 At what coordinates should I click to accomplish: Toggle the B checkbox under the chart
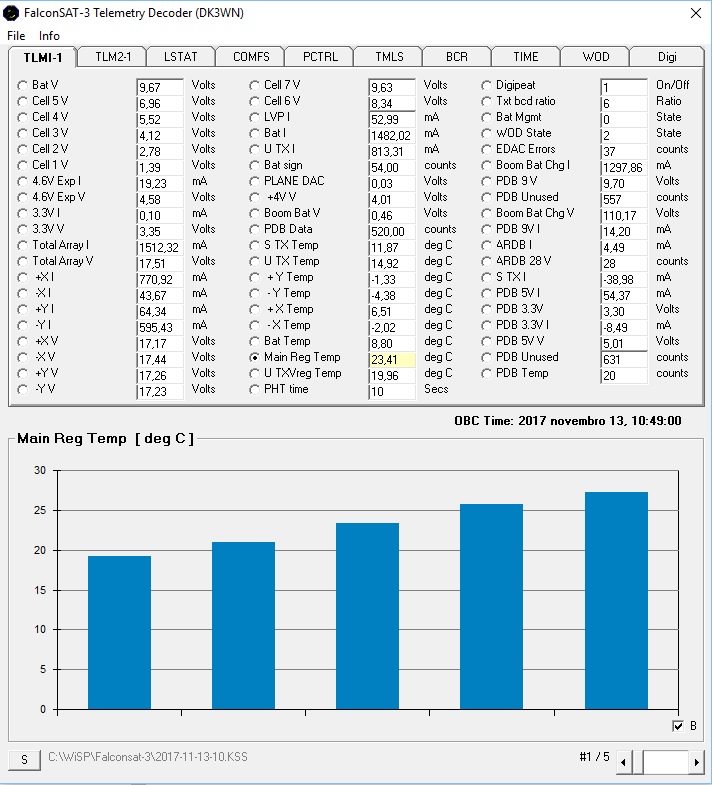click(x=678, y=726)
